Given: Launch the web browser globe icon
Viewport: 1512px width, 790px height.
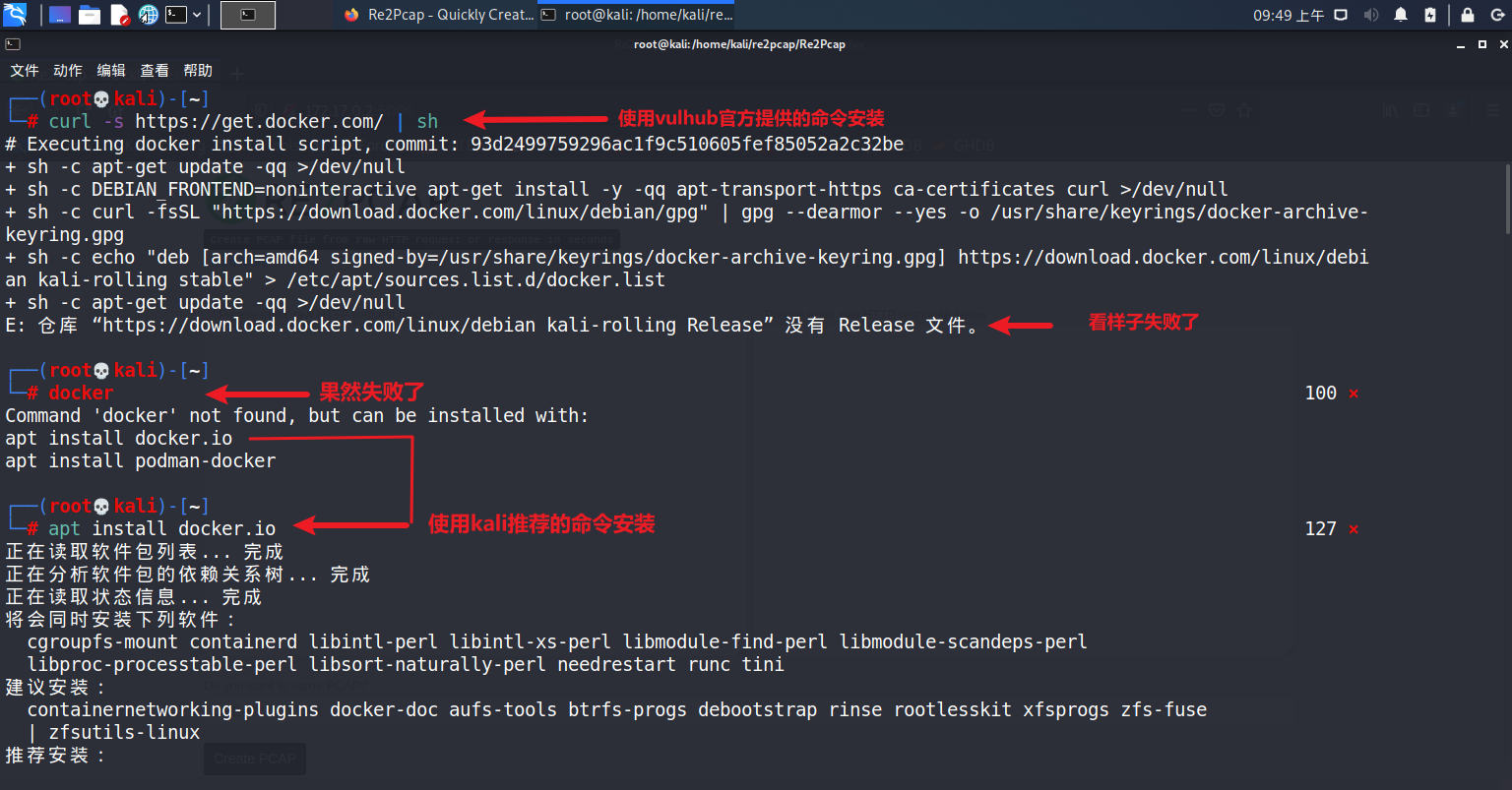Looking at the screenshot, I should coord(149,15).
